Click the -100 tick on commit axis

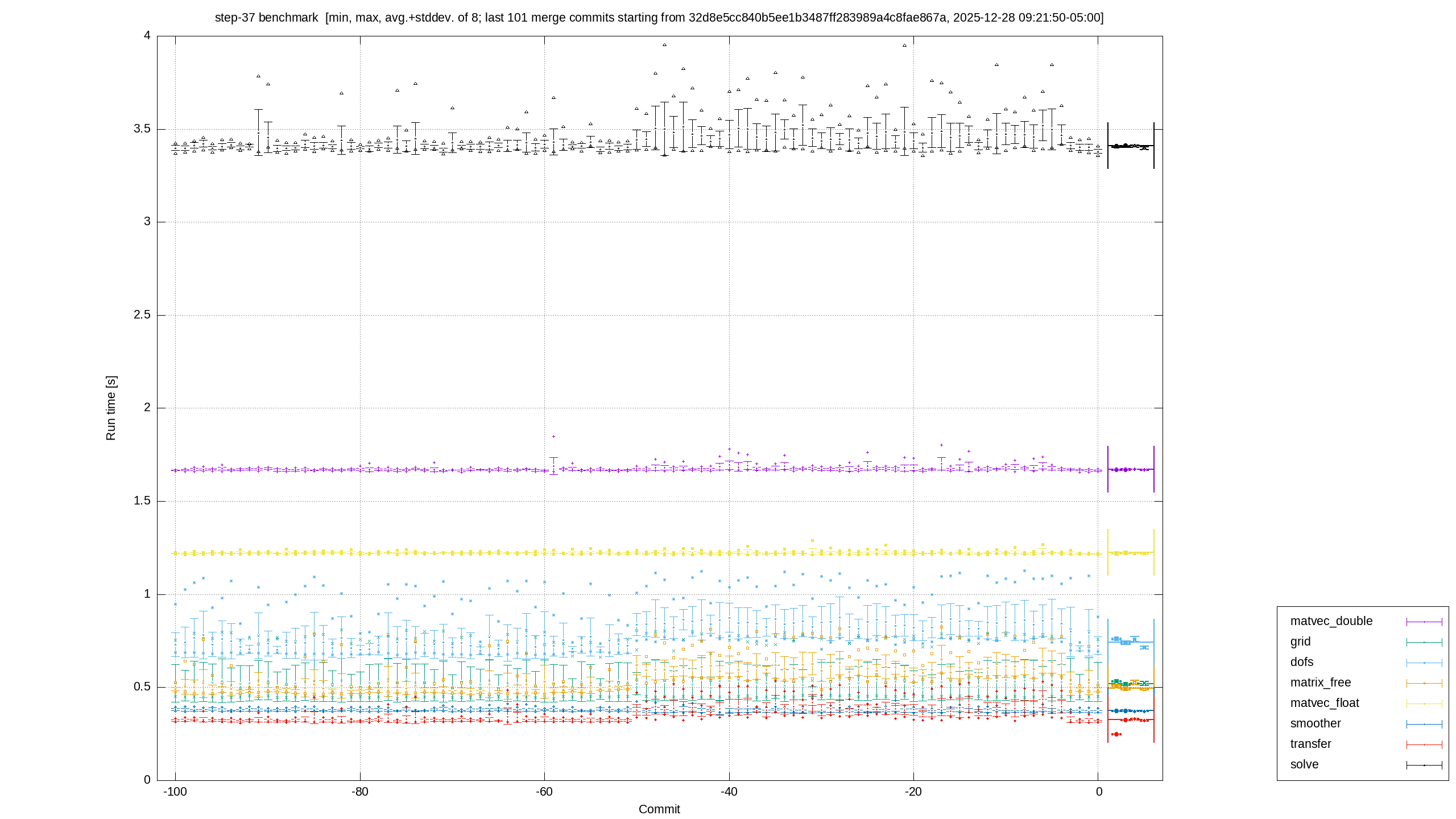(175, 792)
